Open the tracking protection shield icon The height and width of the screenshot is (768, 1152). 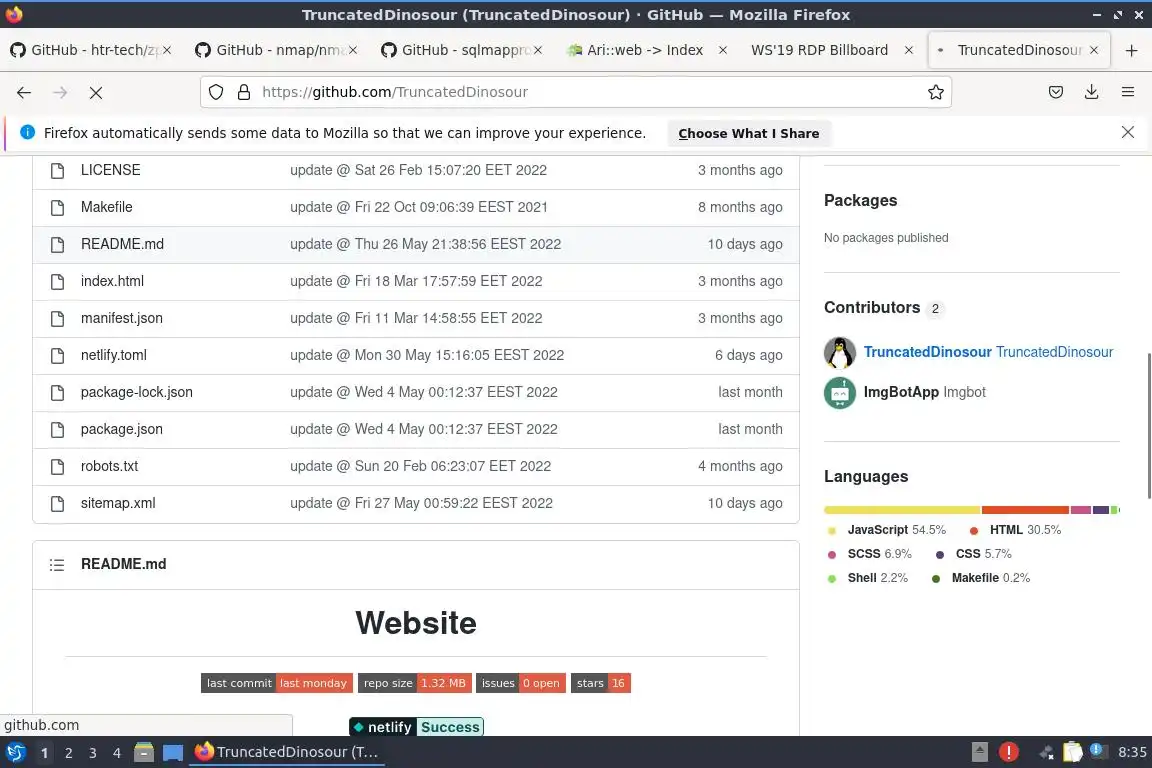pyautogui.click(x=216, y=92)
